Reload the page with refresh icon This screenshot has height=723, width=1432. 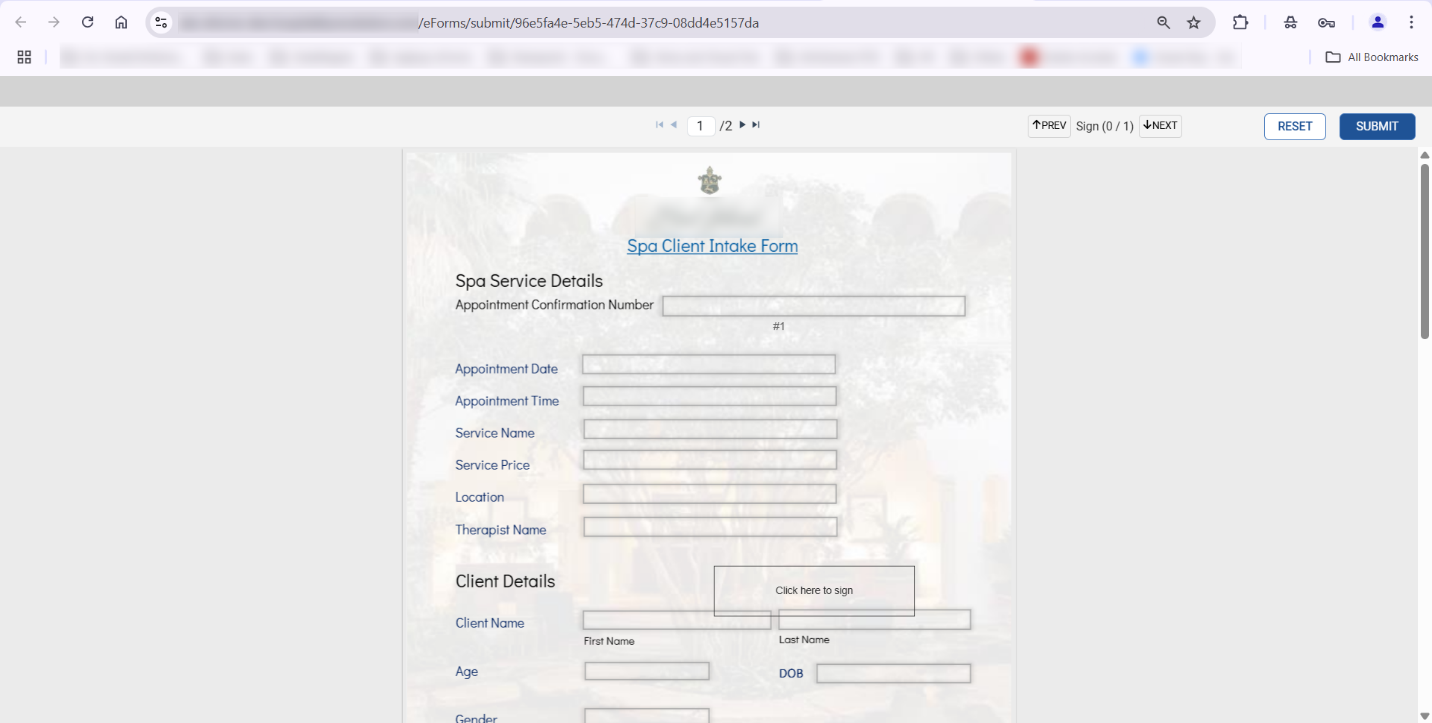[87, 22]
